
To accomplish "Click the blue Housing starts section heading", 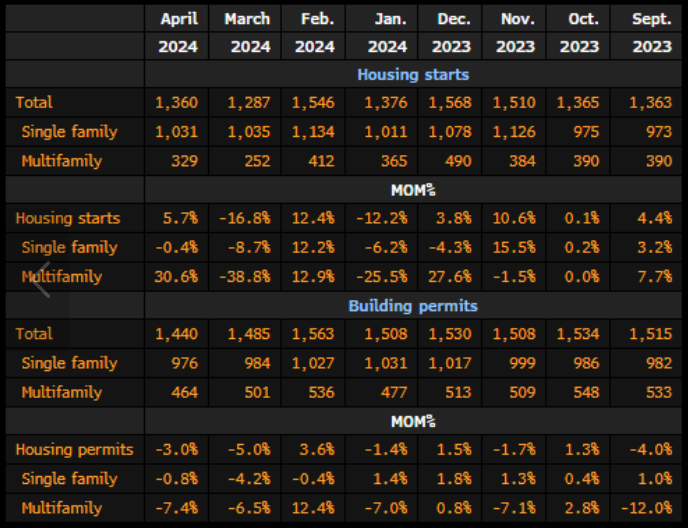I will click(413, 74).
